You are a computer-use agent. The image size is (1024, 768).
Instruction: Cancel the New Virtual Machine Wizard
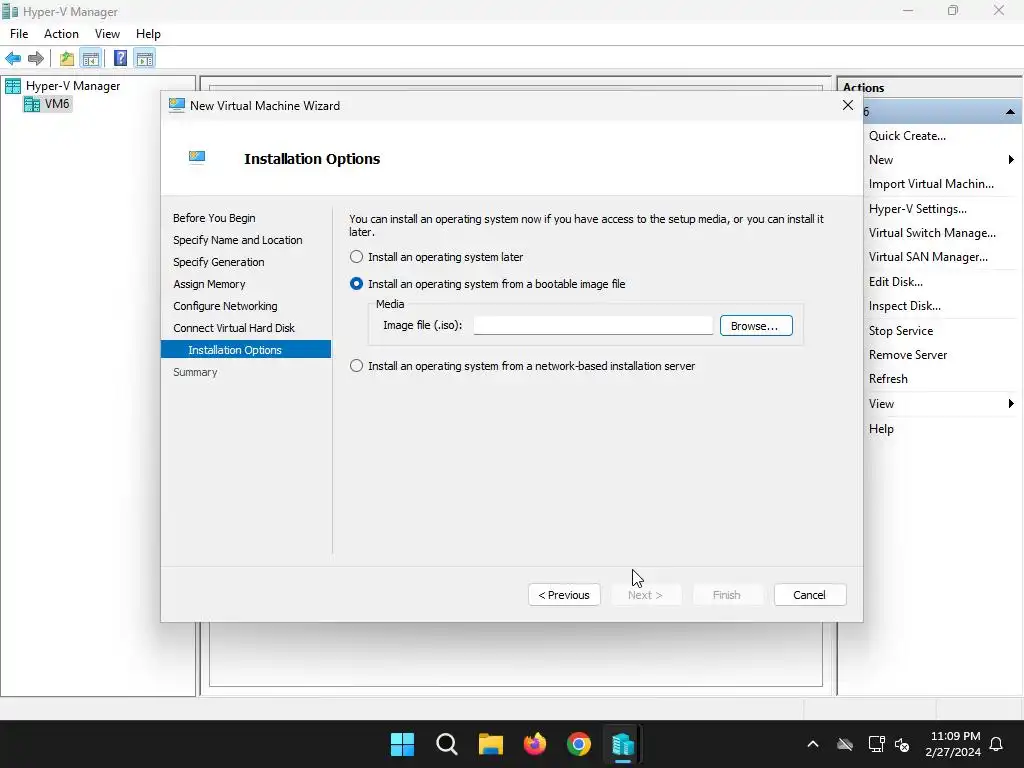coord(810,595)
